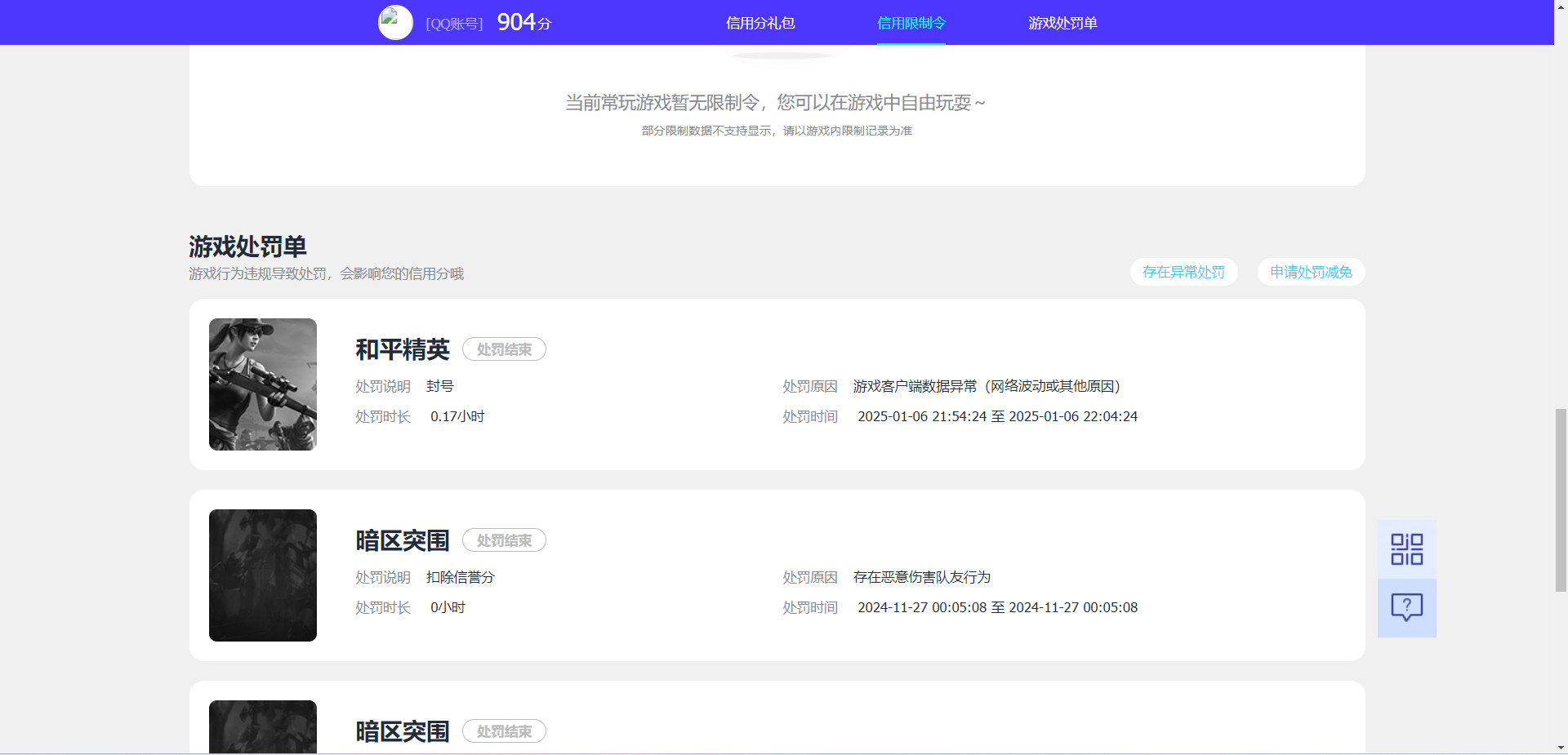Click 处罚结束 badge of bottom 暗区突围 card
1568x755 pixels.
504,731
